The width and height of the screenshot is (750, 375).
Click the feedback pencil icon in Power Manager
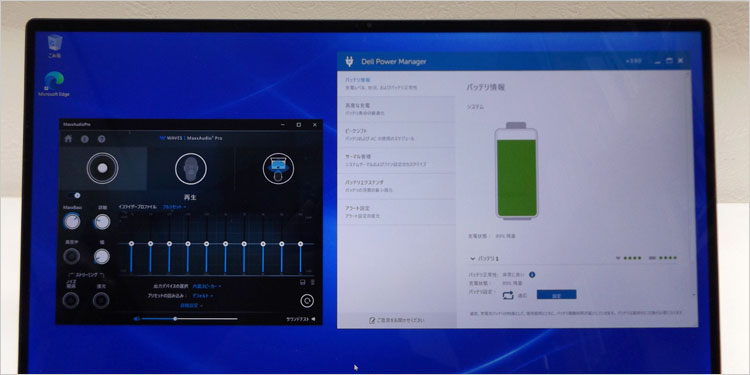[x=372, y=320]
